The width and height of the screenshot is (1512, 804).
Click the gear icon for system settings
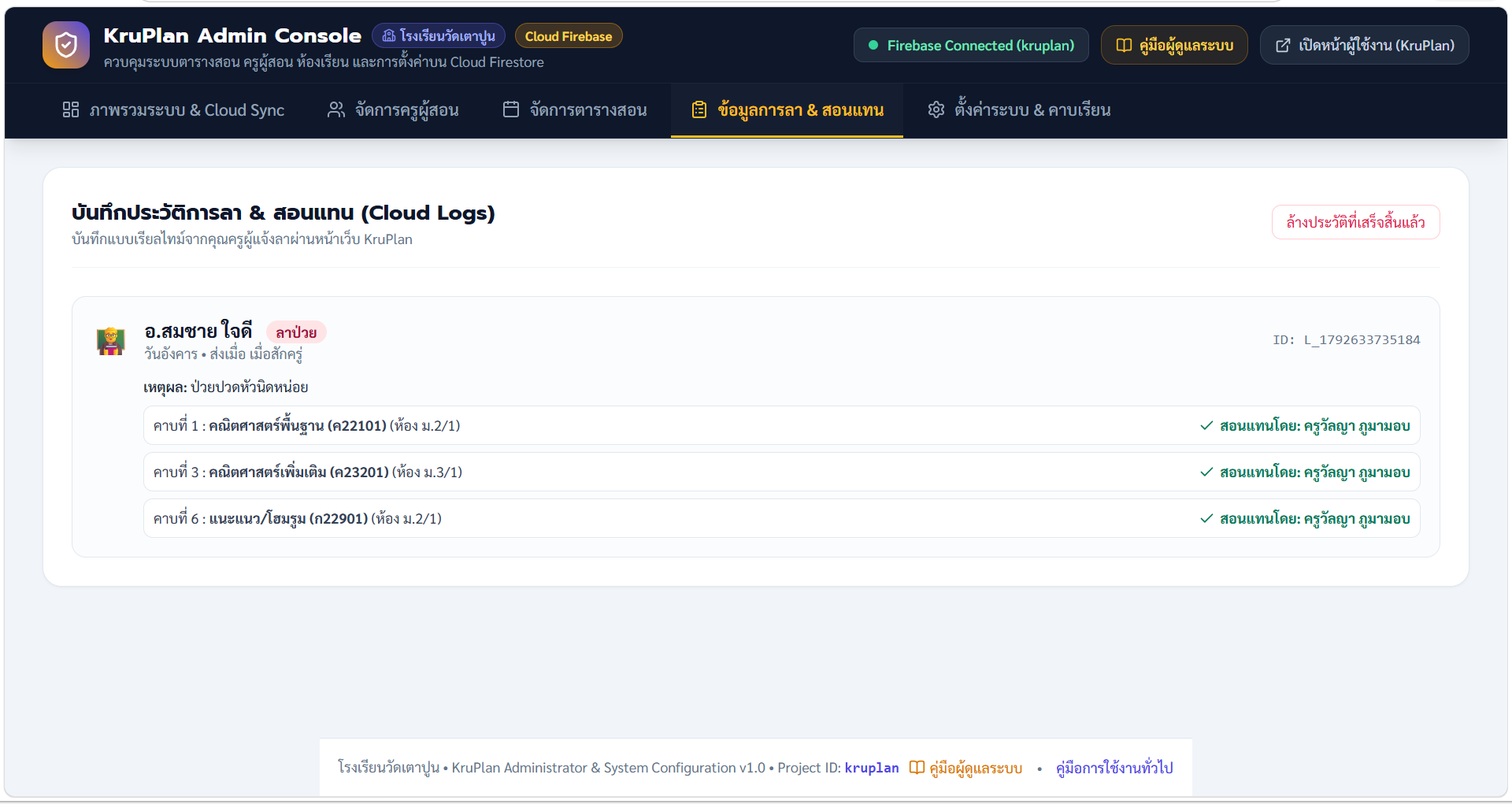pyautogui.click(x=936, y=109)
